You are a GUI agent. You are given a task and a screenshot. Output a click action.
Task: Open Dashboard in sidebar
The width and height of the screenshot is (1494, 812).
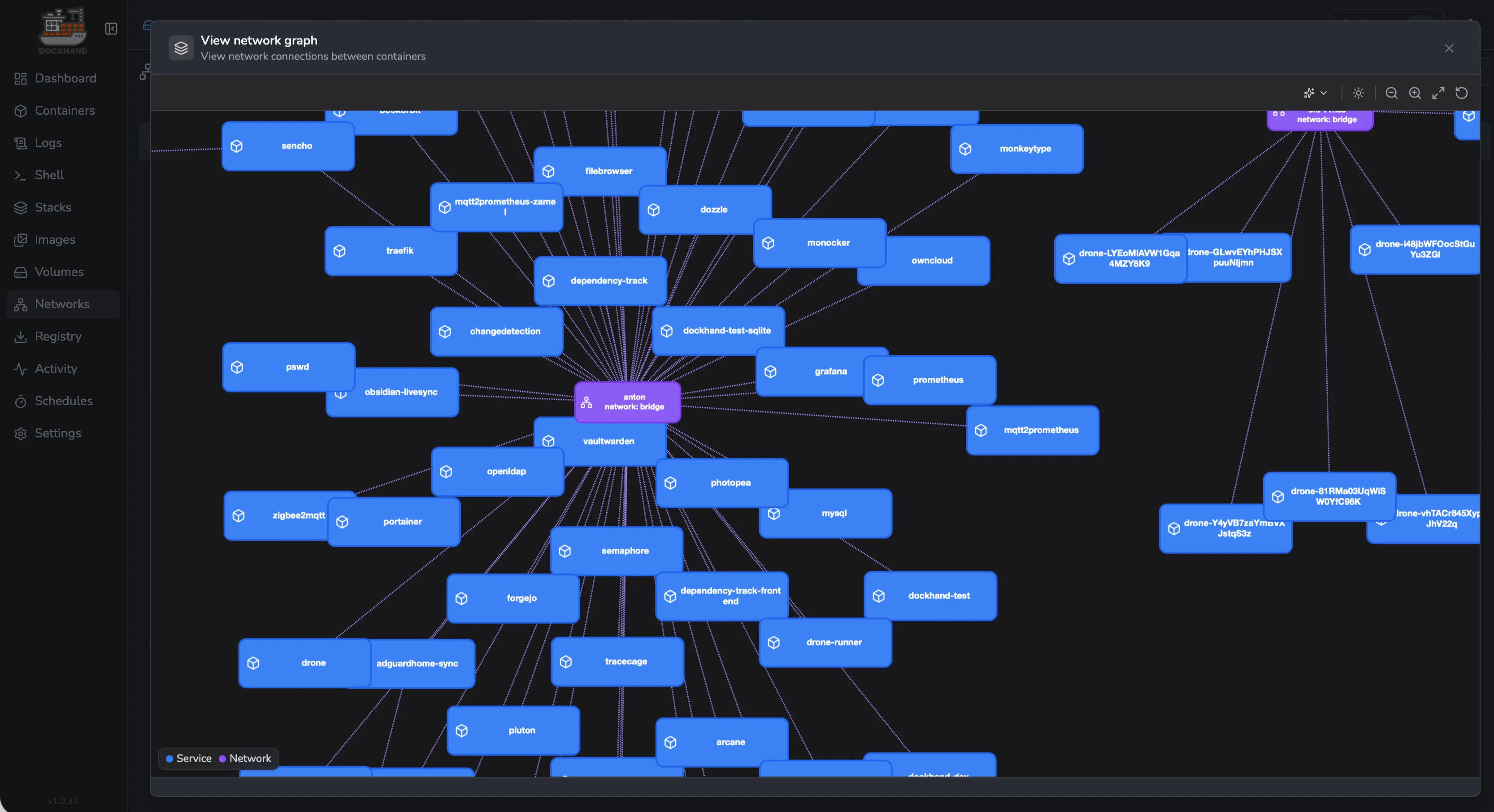pos(63,78)
